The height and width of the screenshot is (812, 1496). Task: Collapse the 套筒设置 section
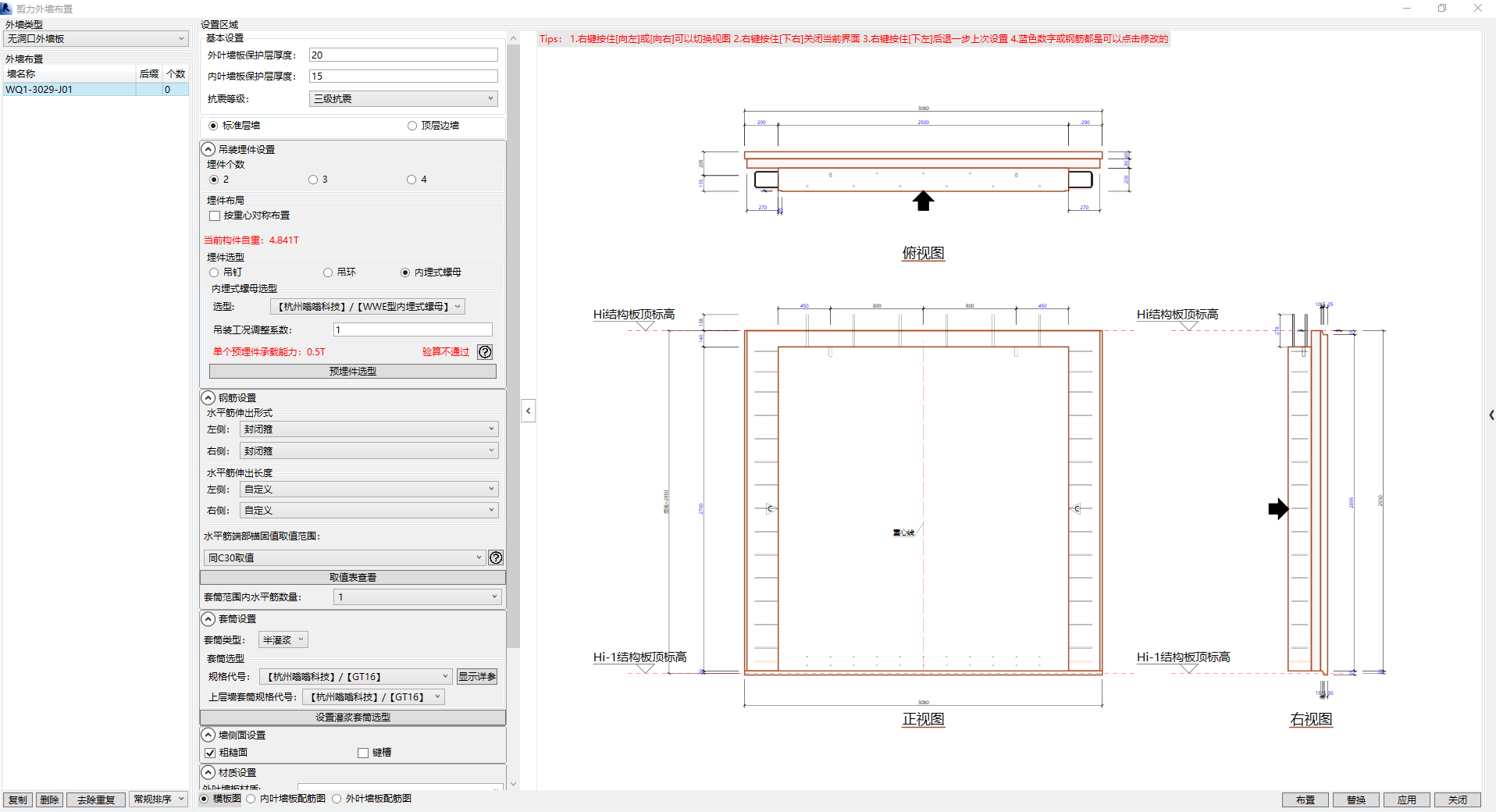point(208,619)
